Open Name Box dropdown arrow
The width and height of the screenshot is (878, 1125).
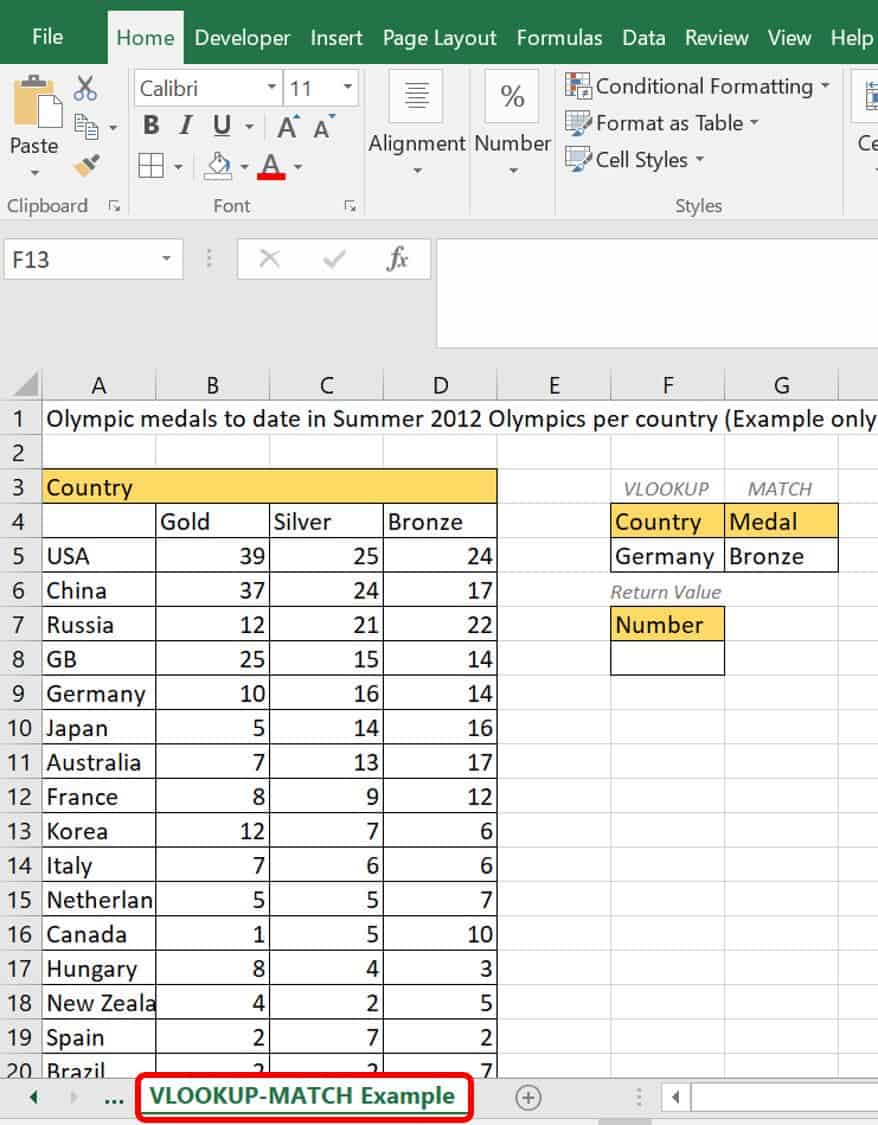click(x=166, y=258)
